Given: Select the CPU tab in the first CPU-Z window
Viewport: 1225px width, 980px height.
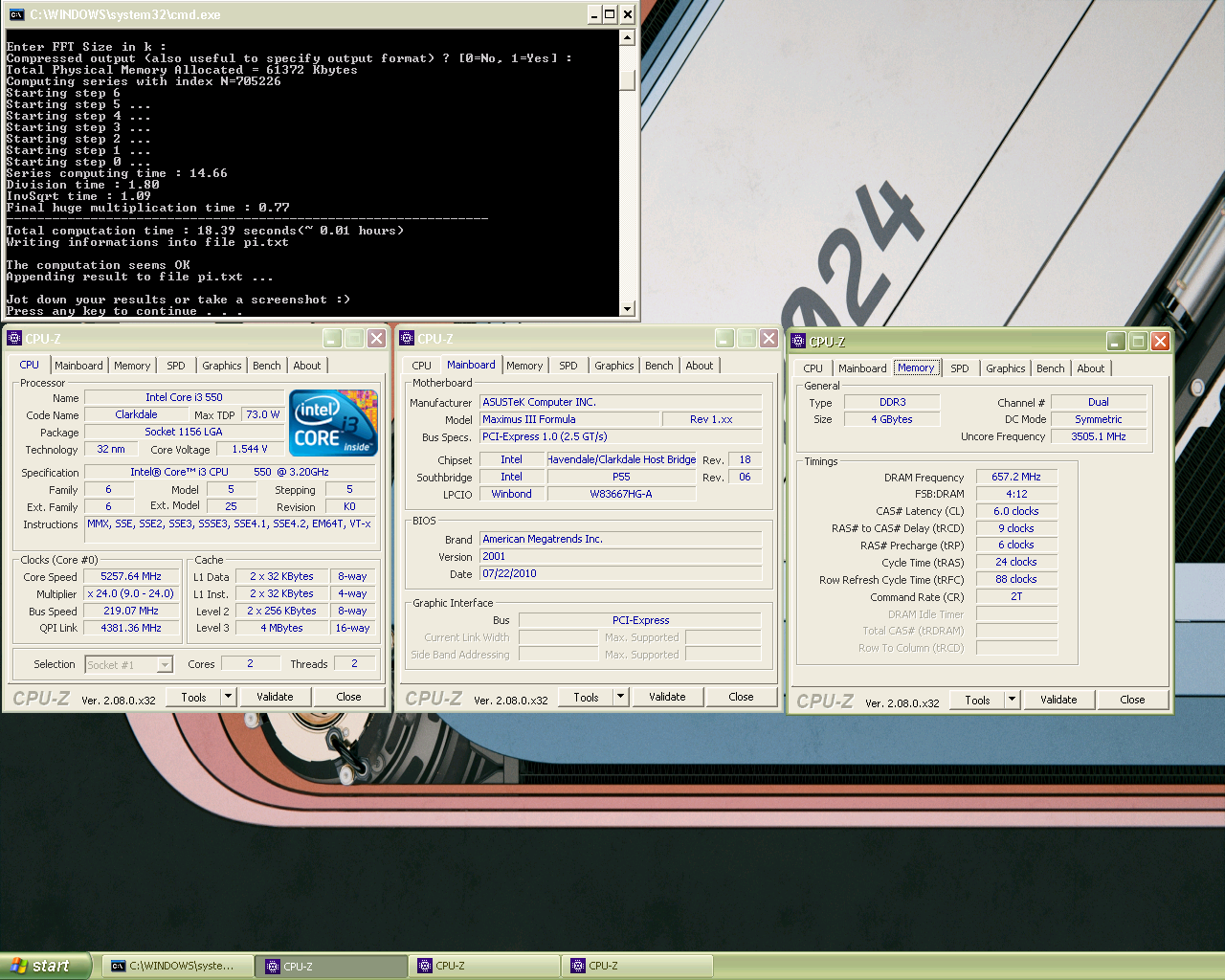Looking at the screenshot, I should pos(30,365).
